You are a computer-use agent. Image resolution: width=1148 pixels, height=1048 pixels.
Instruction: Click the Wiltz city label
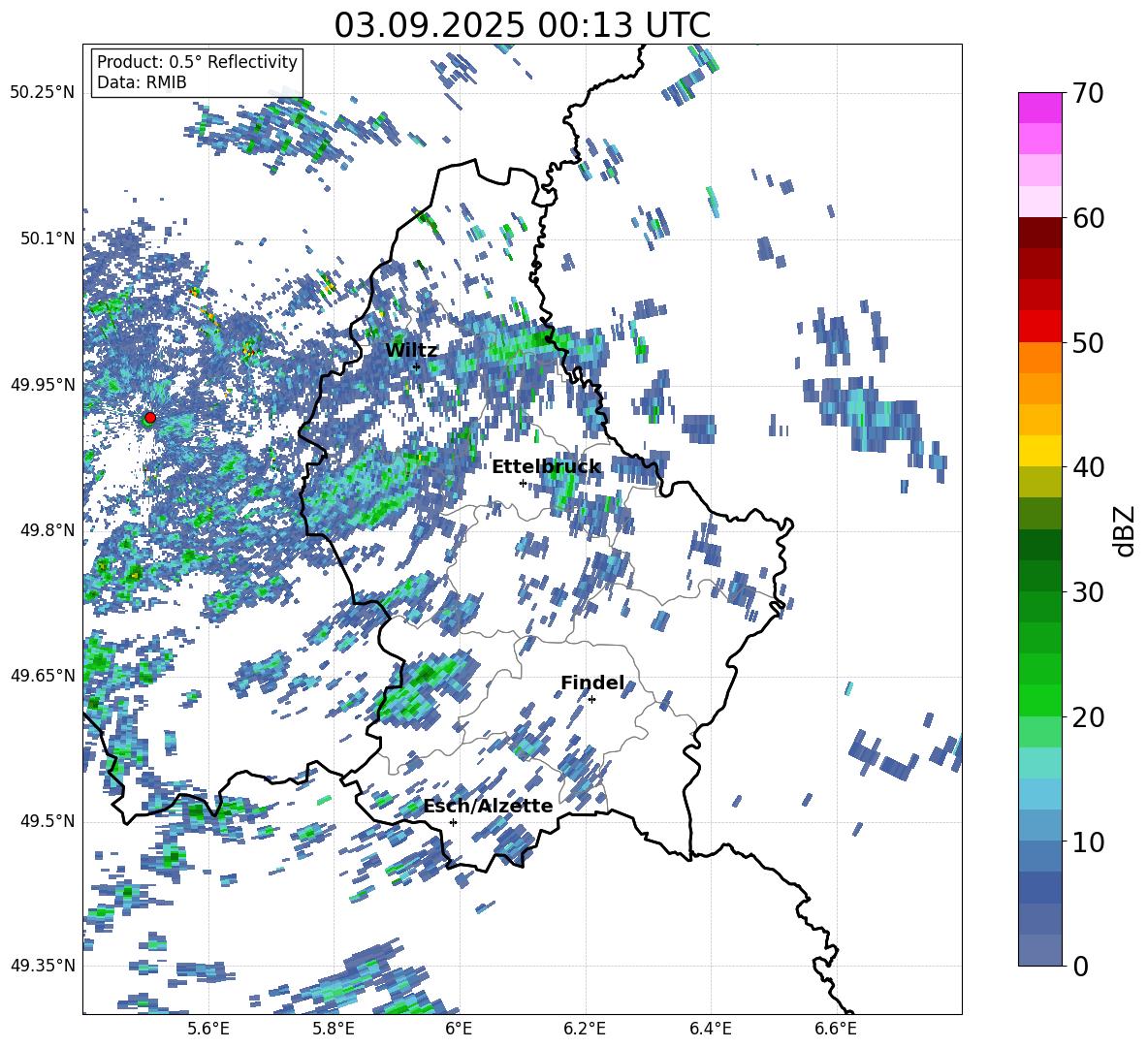411,351
